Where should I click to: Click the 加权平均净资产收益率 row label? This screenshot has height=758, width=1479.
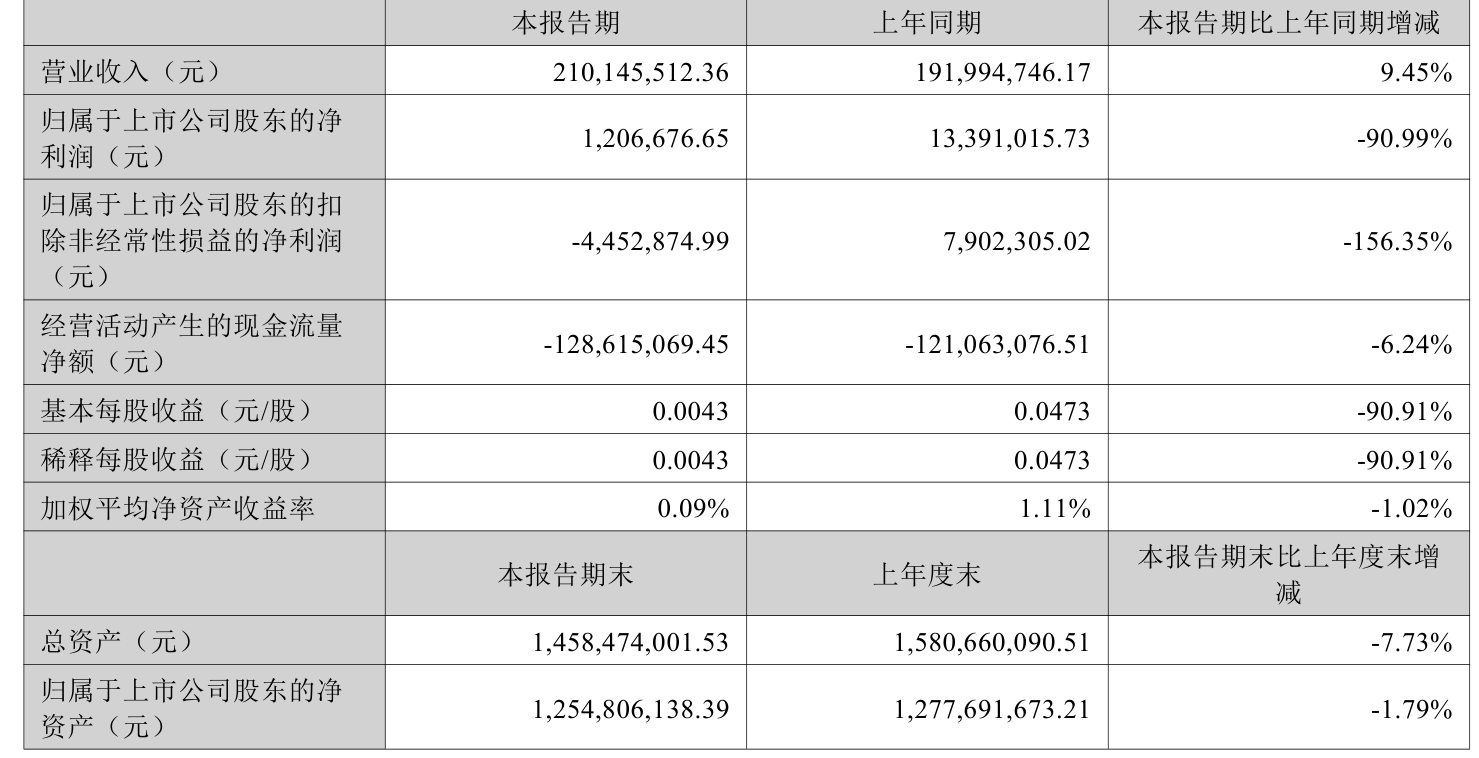[x=176, y=508]
